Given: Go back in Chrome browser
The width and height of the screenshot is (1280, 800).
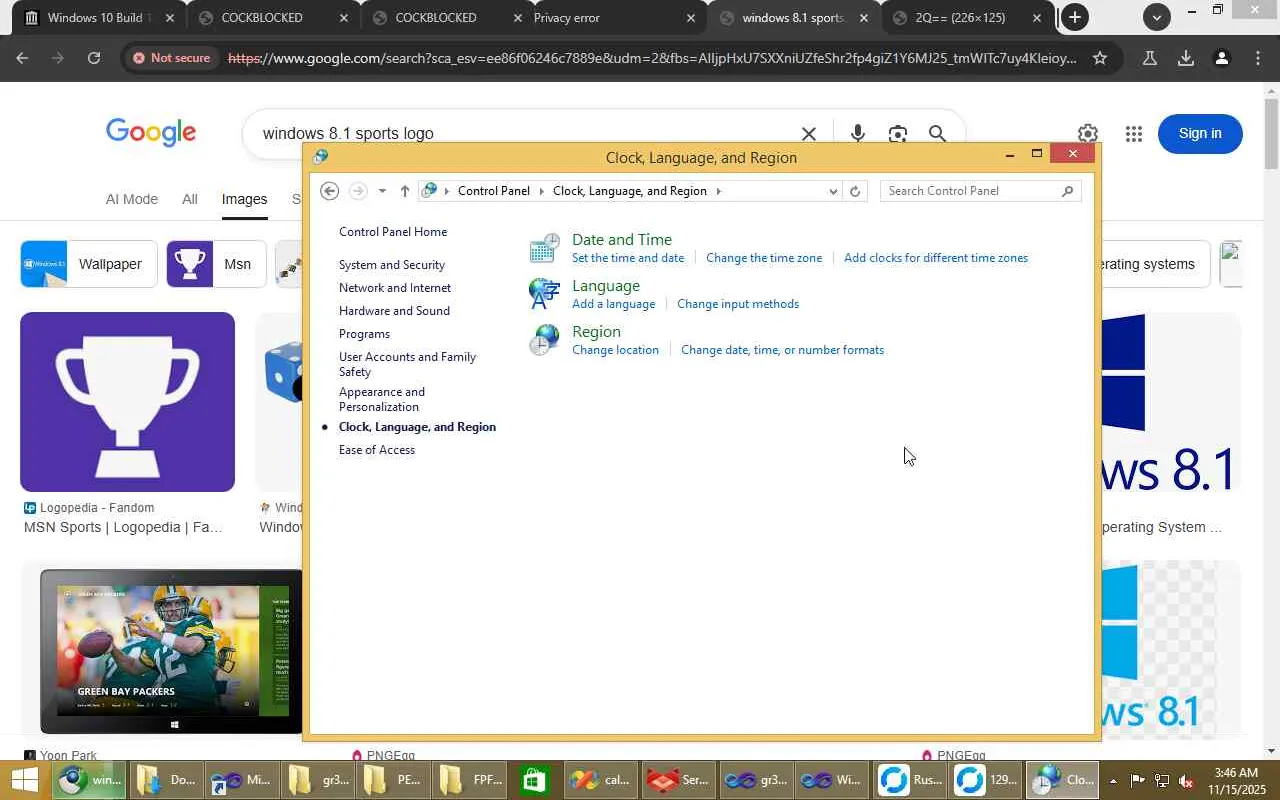Looking at the screenshot, I should 22,58.
